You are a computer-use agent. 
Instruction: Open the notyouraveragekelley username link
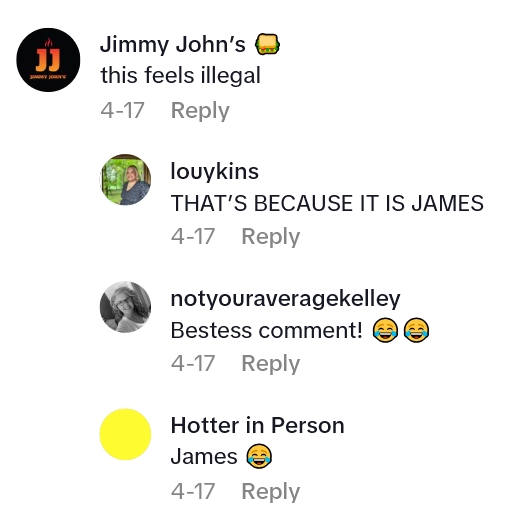(x=285, y=299)
